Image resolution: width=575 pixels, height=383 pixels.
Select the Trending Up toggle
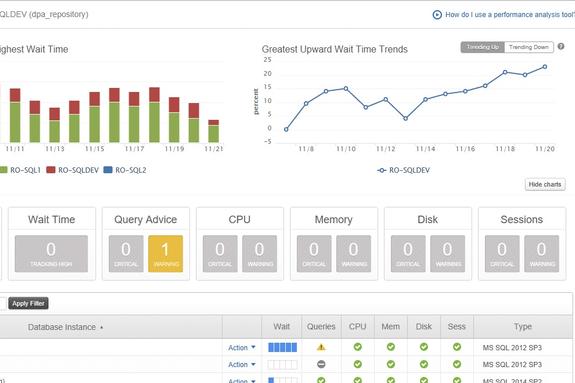click(483, 47)
